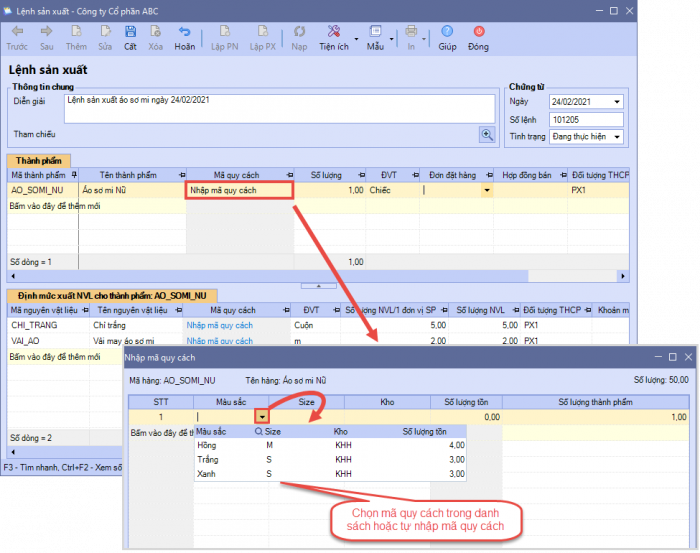Click the Tham chiếu search magnifier icon

487,134
